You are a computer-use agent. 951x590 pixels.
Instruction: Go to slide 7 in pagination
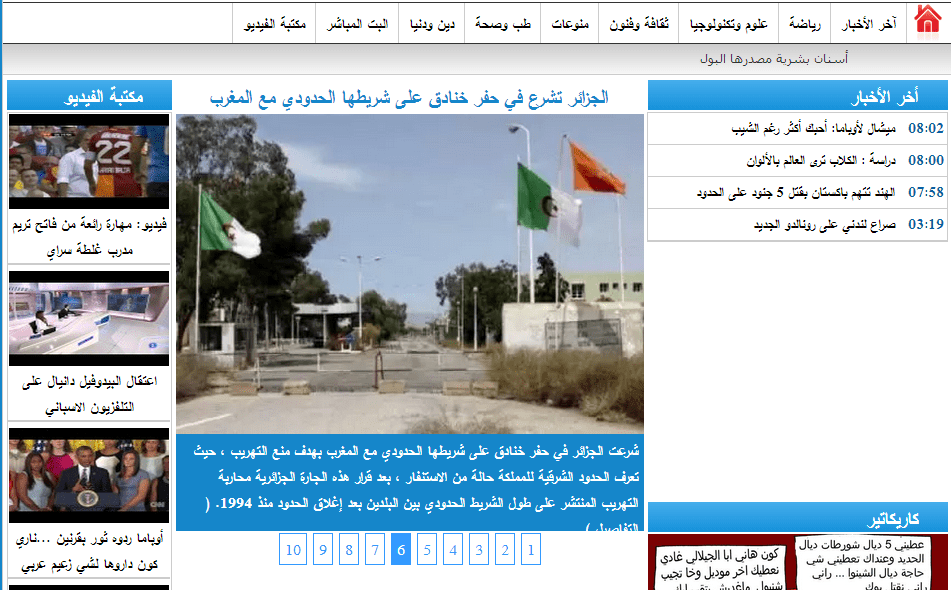(375, 549)
